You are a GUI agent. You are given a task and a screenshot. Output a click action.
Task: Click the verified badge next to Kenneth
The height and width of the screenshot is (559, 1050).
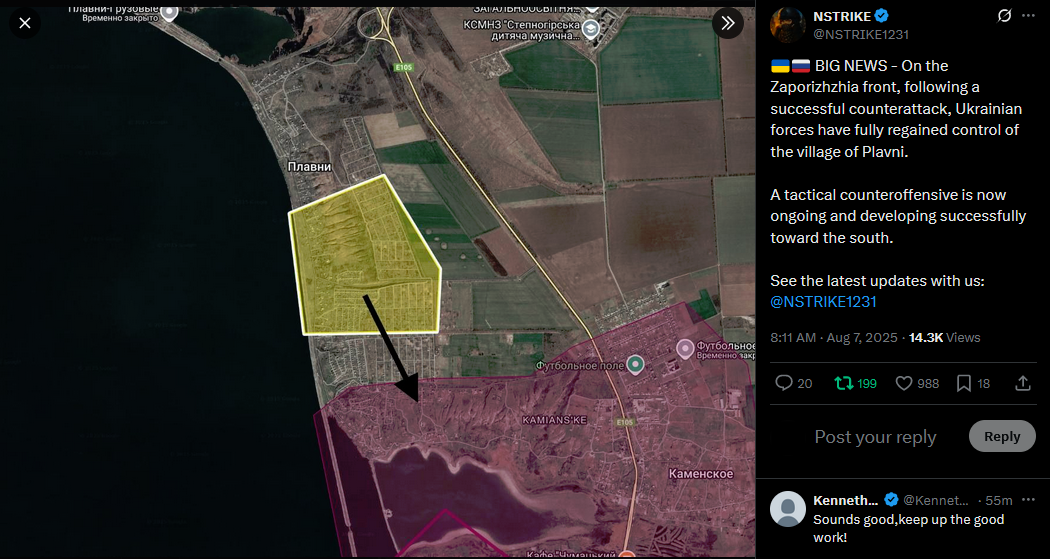tap(891, 500)
